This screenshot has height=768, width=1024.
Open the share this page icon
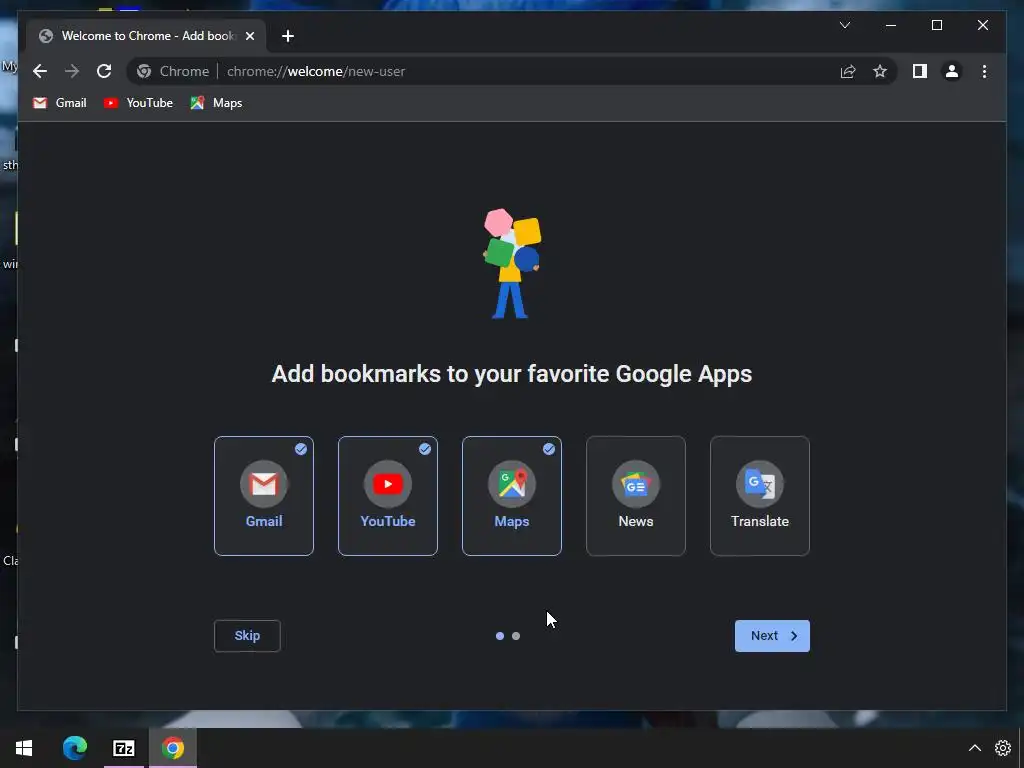tap(848, 71)
